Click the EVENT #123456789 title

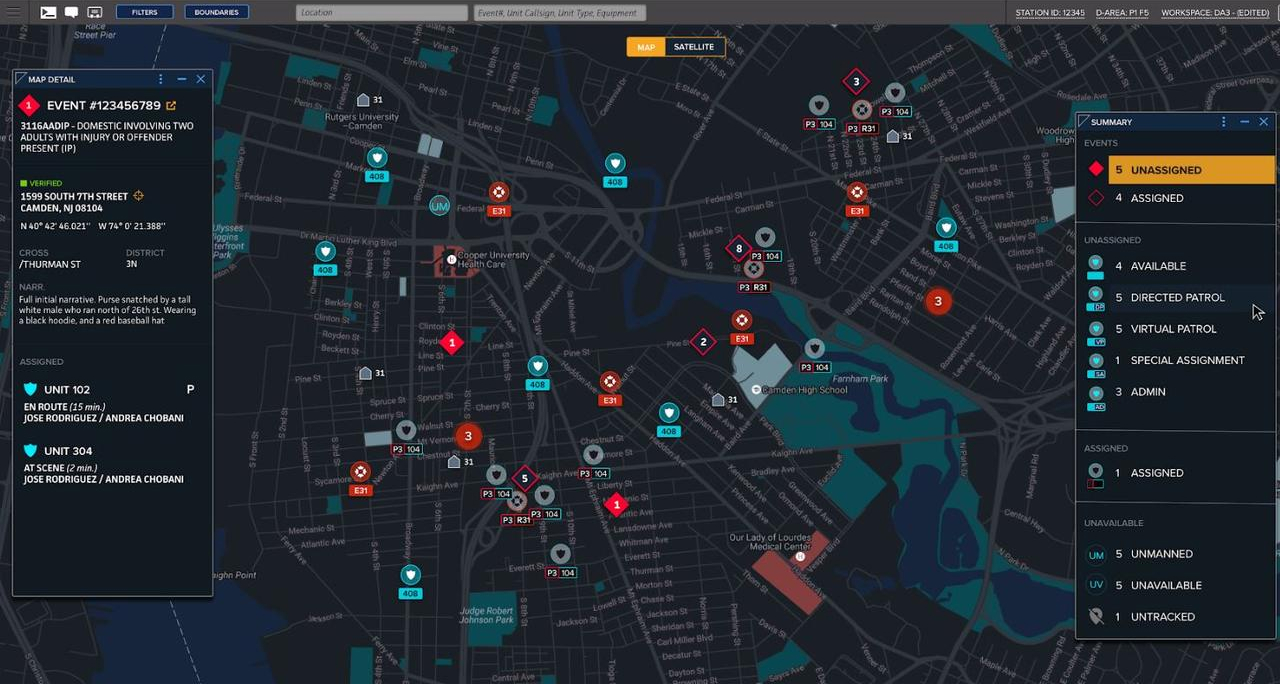(104, 105)
